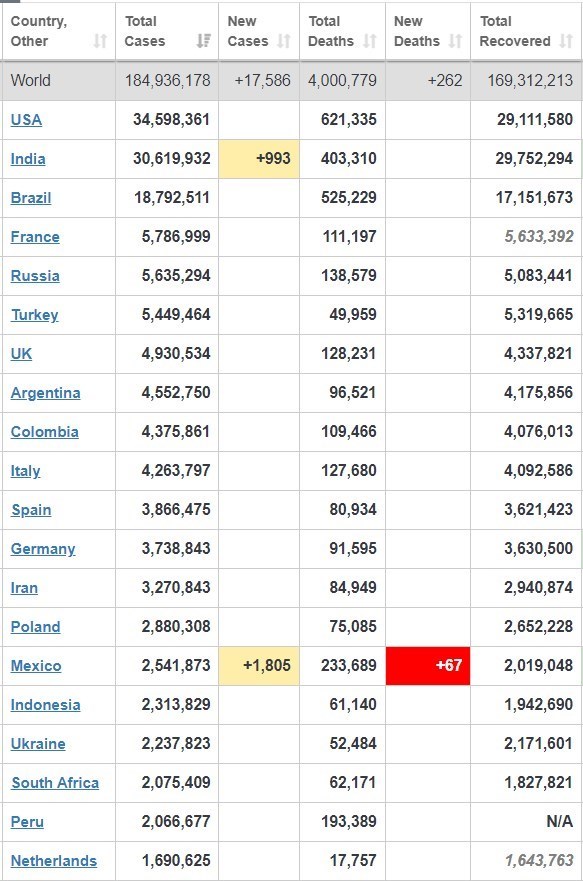Sort table by New Cases arrows
583x881 pixels.
(284, 41)
